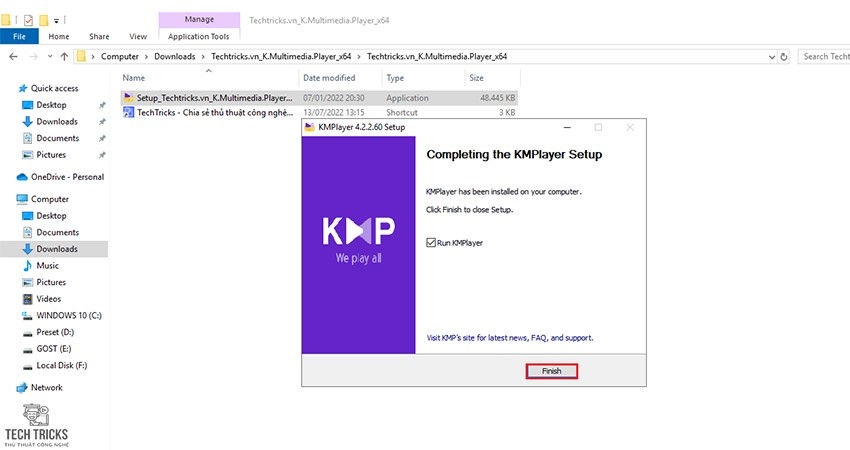
Task: Open the Music folder
Action: pyautogui.click(x=47, y=266)
